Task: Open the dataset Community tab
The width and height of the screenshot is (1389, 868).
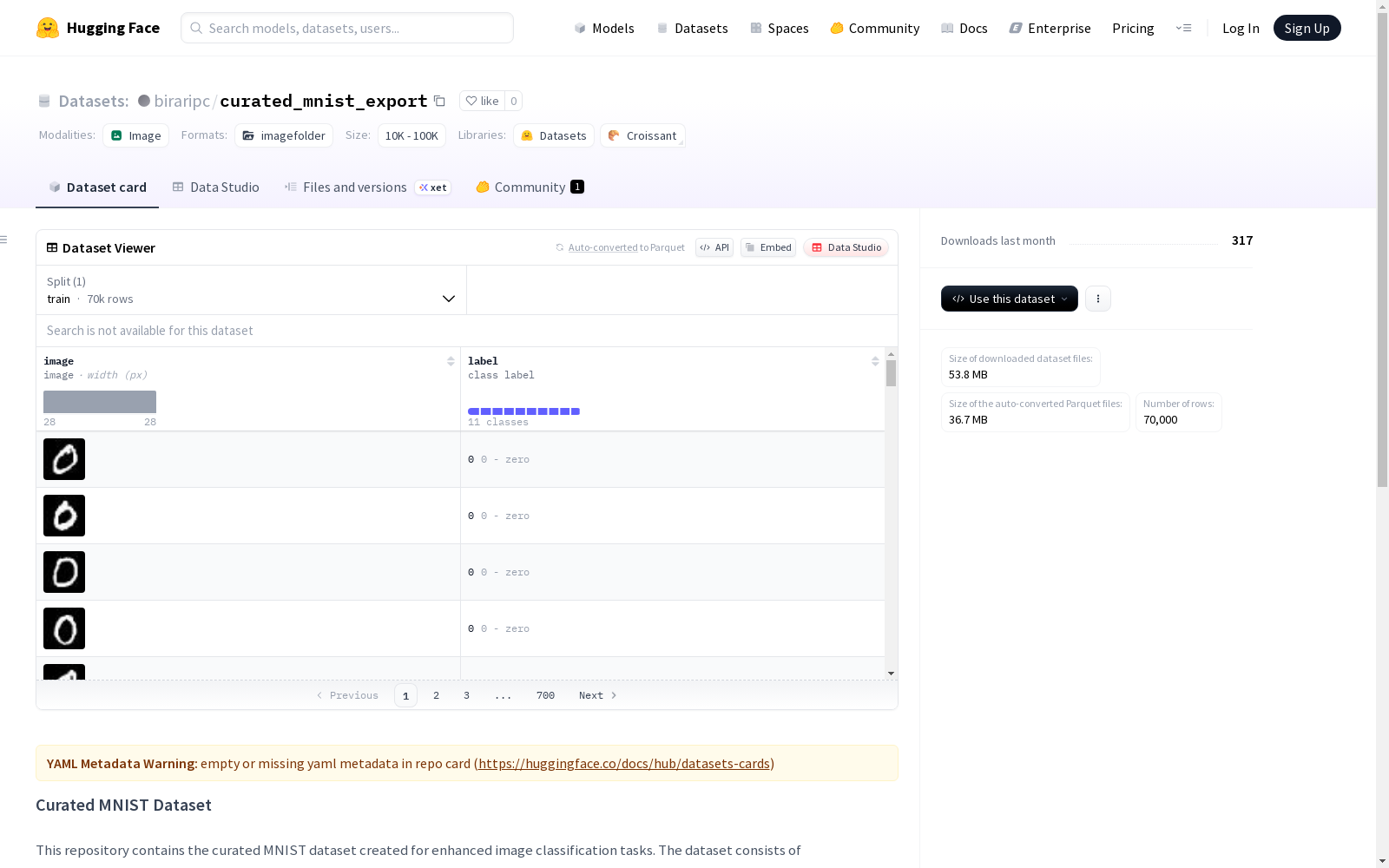Action: [530, 187]
